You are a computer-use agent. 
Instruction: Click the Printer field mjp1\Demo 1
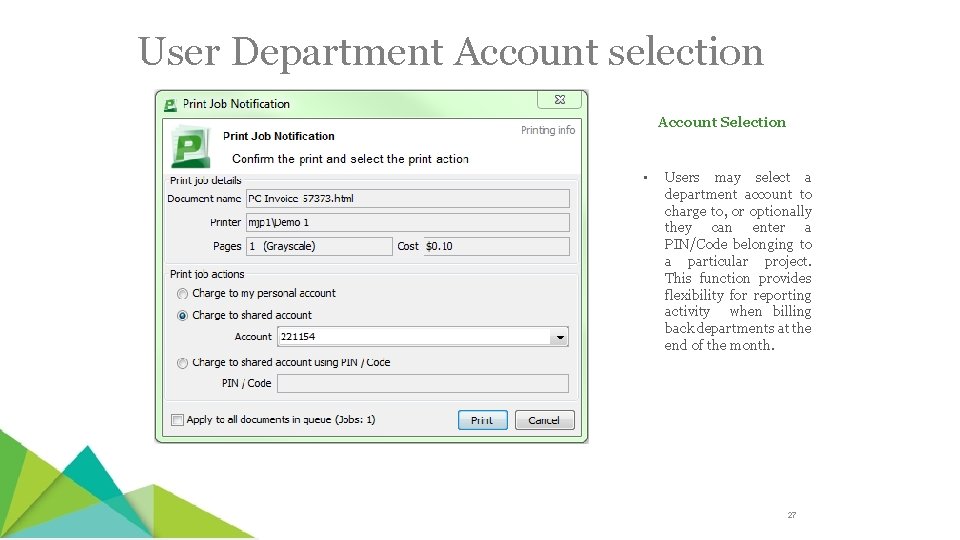point(408,222)
